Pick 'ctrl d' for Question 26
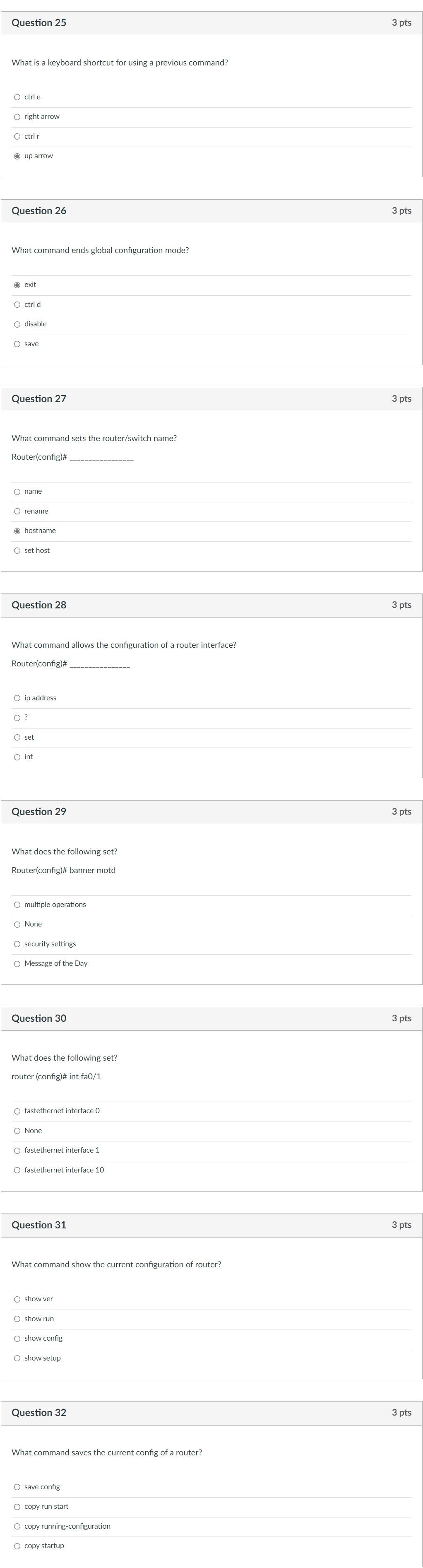This screenshot has height=1568, width=423. (x=17, y=304)
